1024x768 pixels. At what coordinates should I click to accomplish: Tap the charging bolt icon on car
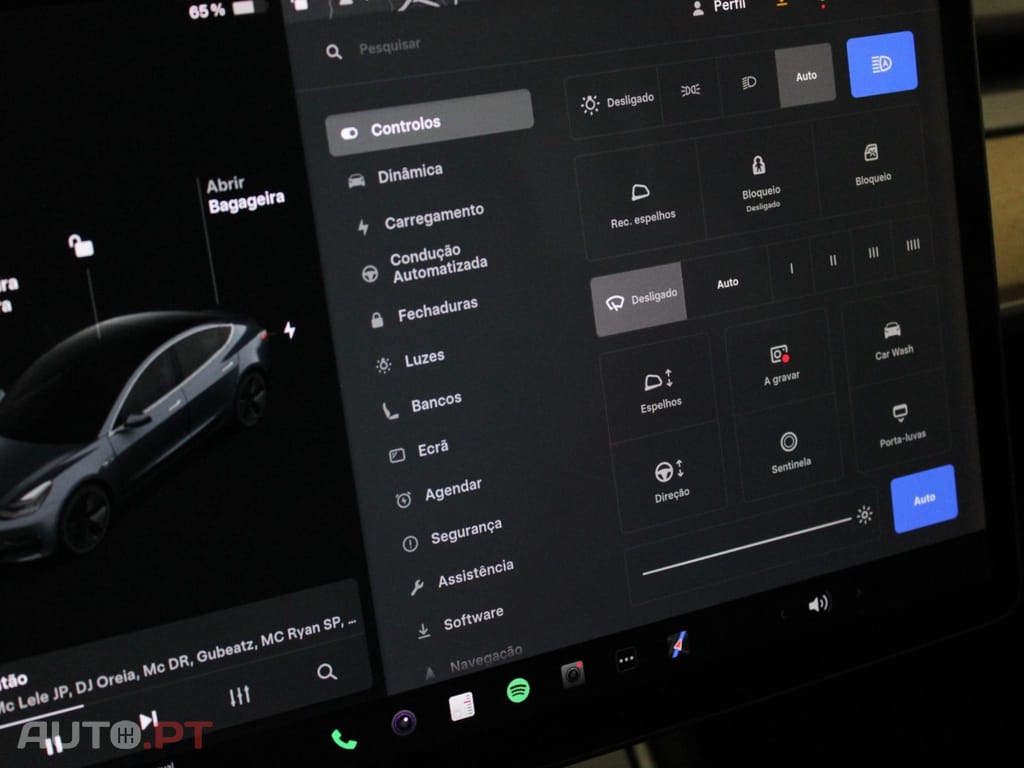coord(289,330)
